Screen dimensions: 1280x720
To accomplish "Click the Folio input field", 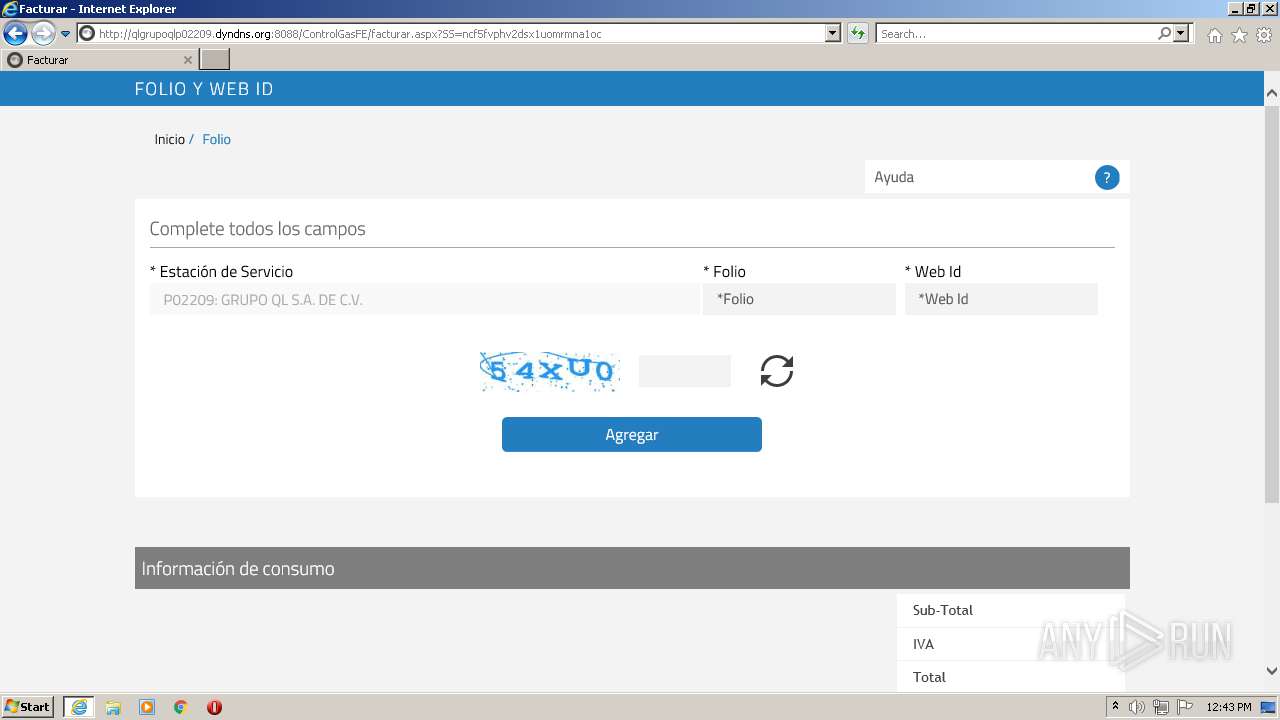I will pos(799,299).
